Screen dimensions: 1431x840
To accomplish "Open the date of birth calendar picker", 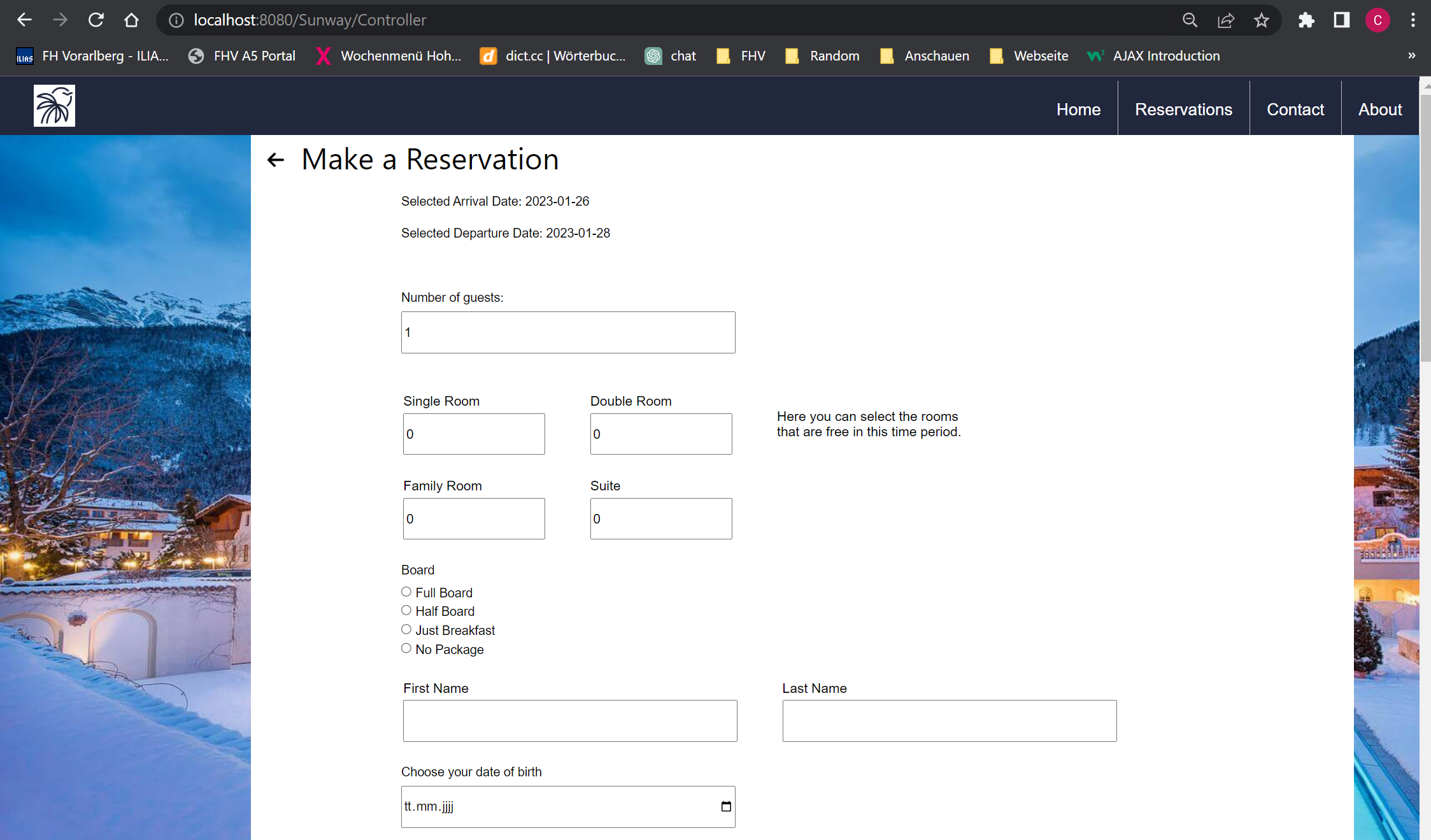I will 725,806.
